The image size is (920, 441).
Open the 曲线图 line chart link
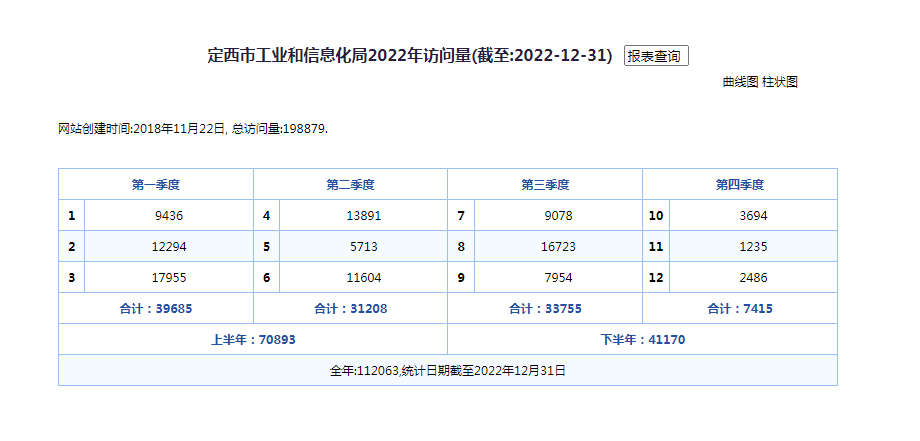tap(740, 82)
